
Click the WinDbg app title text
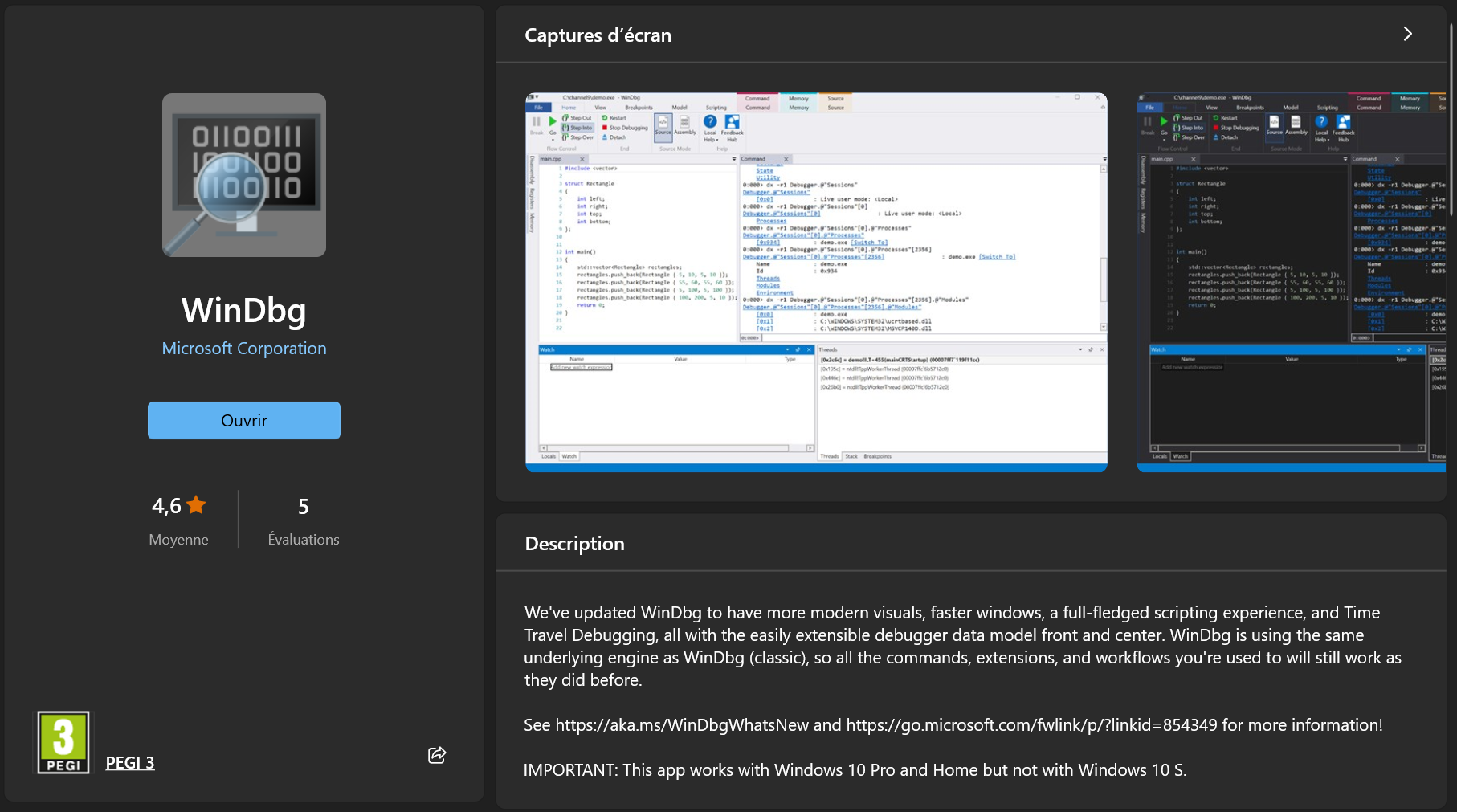[x=244, y=311]
